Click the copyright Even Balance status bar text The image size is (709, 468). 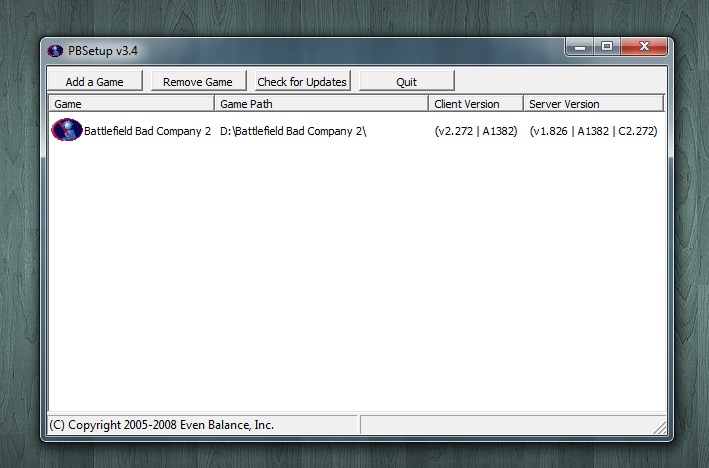click(161, 425)
